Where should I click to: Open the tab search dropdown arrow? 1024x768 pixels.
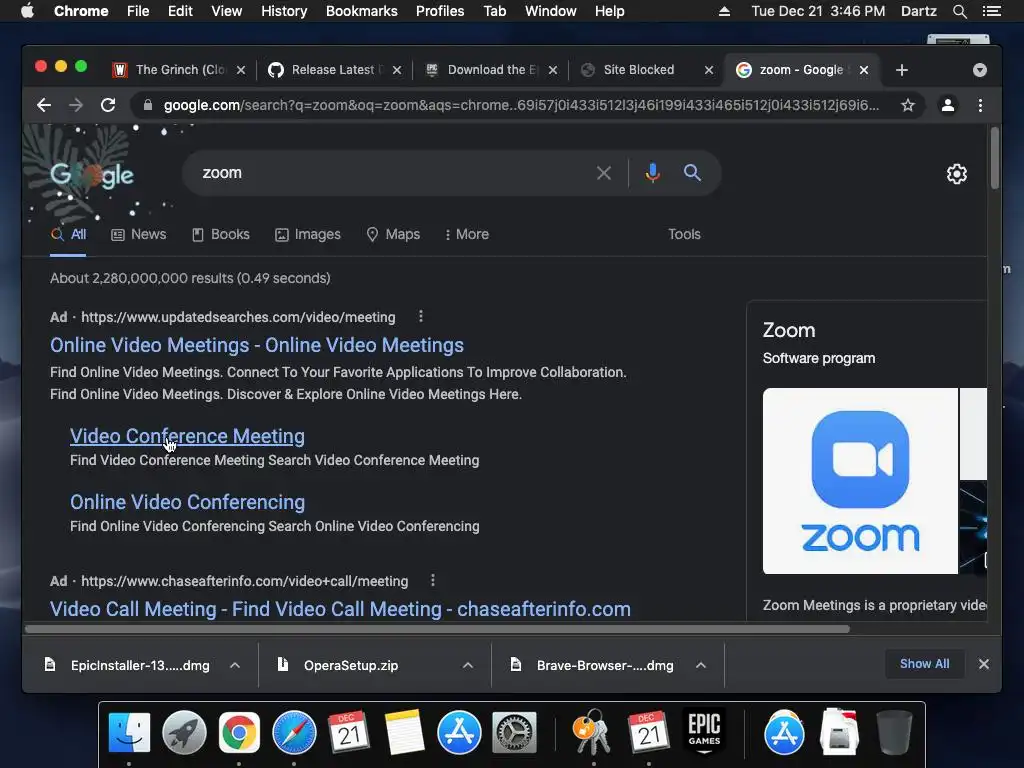pos(980,70)
